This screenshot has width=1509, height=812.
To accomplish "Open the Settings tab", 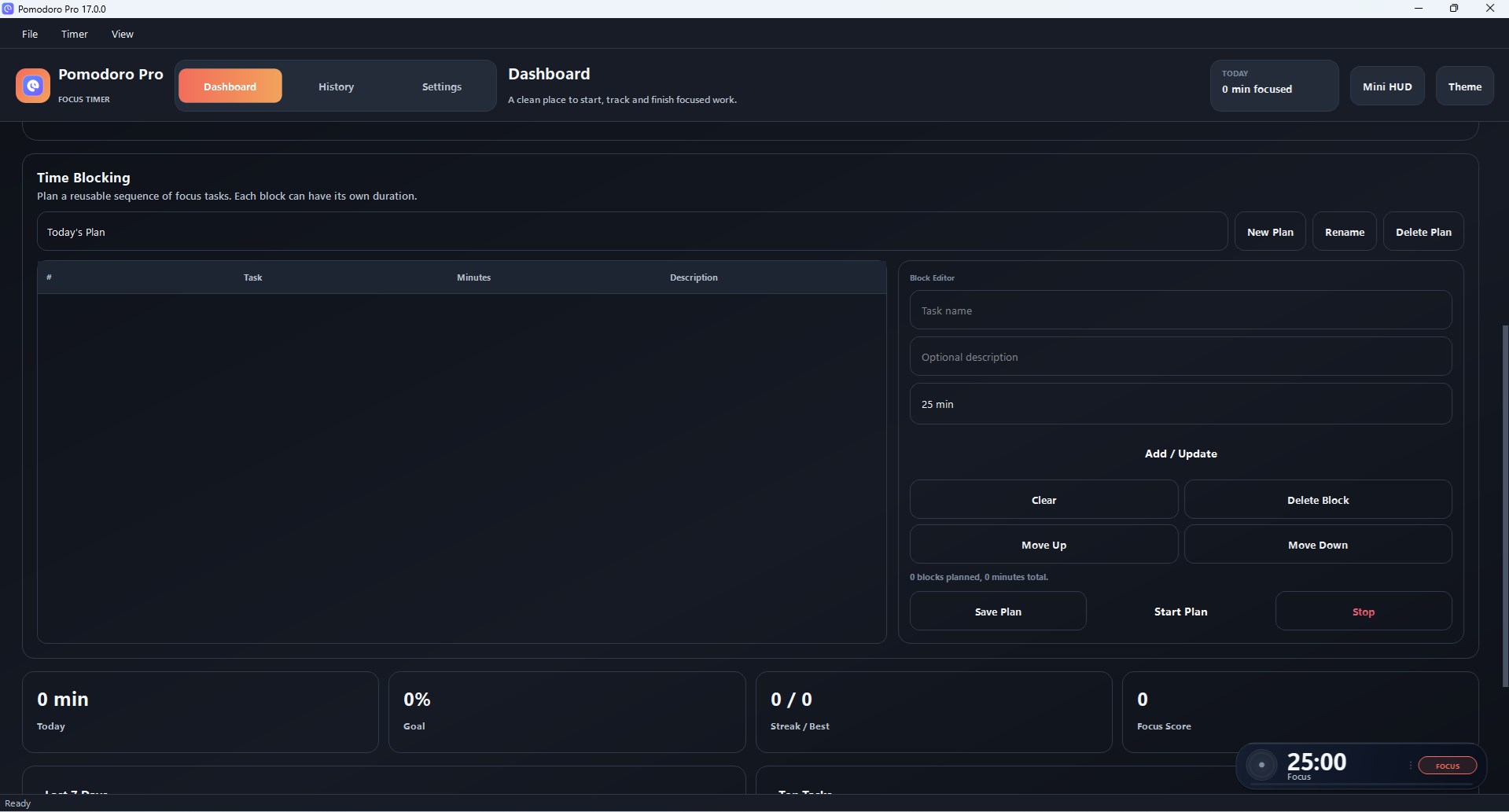I will pos(441,86).
